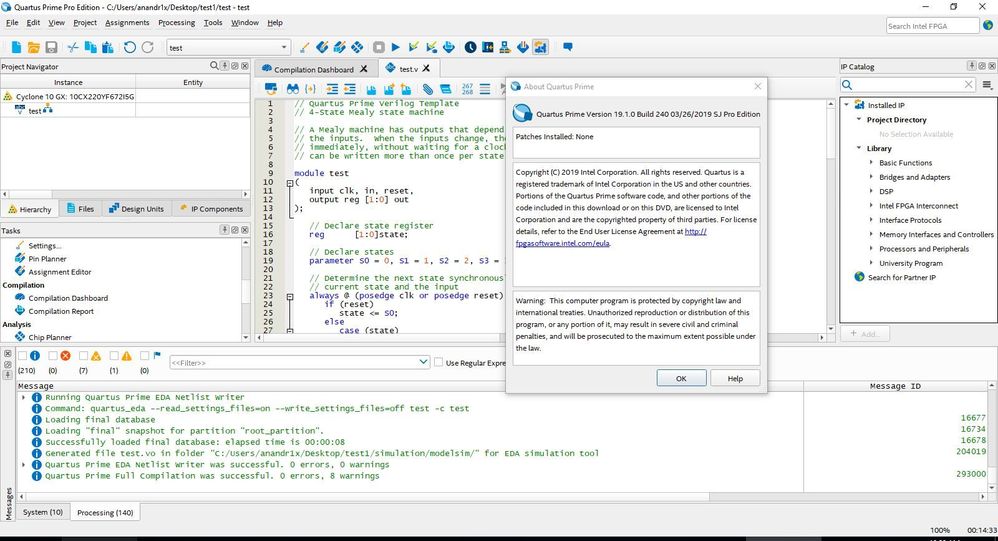
Task: Toggle the error messages filter checkbox
Action: [x=52, y=355]
